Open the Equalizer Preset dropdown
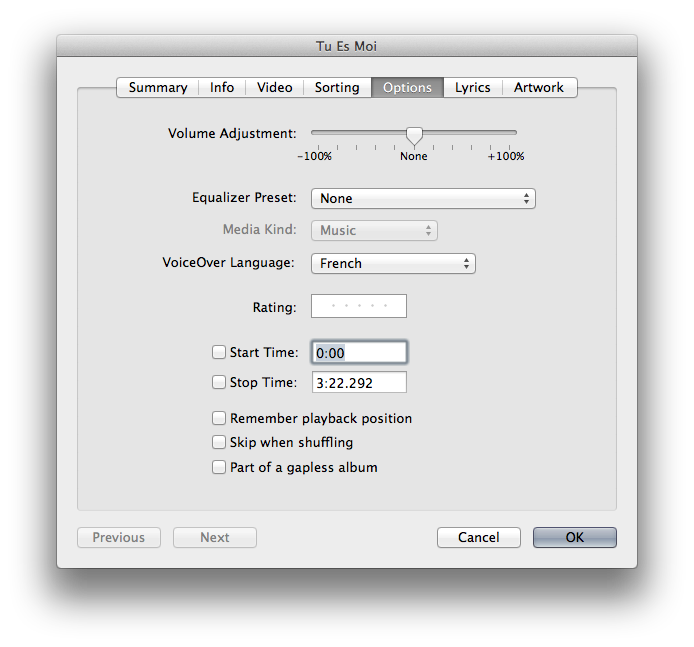The width and height of the screenshot is (694, 647). tap(423, 199)
